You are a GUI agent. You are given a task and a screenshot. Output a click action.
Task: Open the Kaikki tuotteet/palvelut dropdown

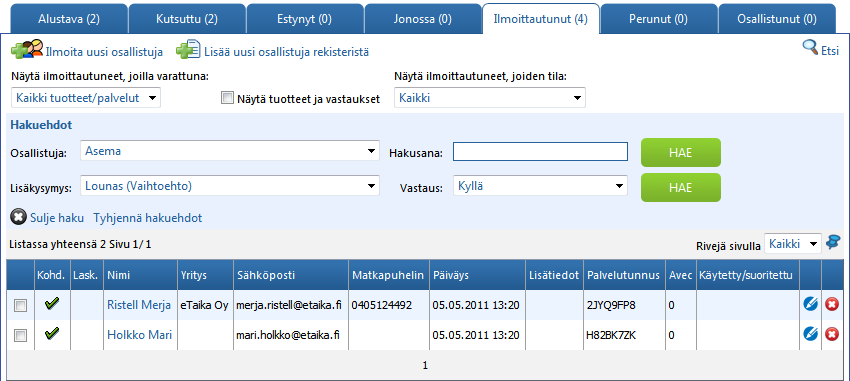click(x=86, y=98)
